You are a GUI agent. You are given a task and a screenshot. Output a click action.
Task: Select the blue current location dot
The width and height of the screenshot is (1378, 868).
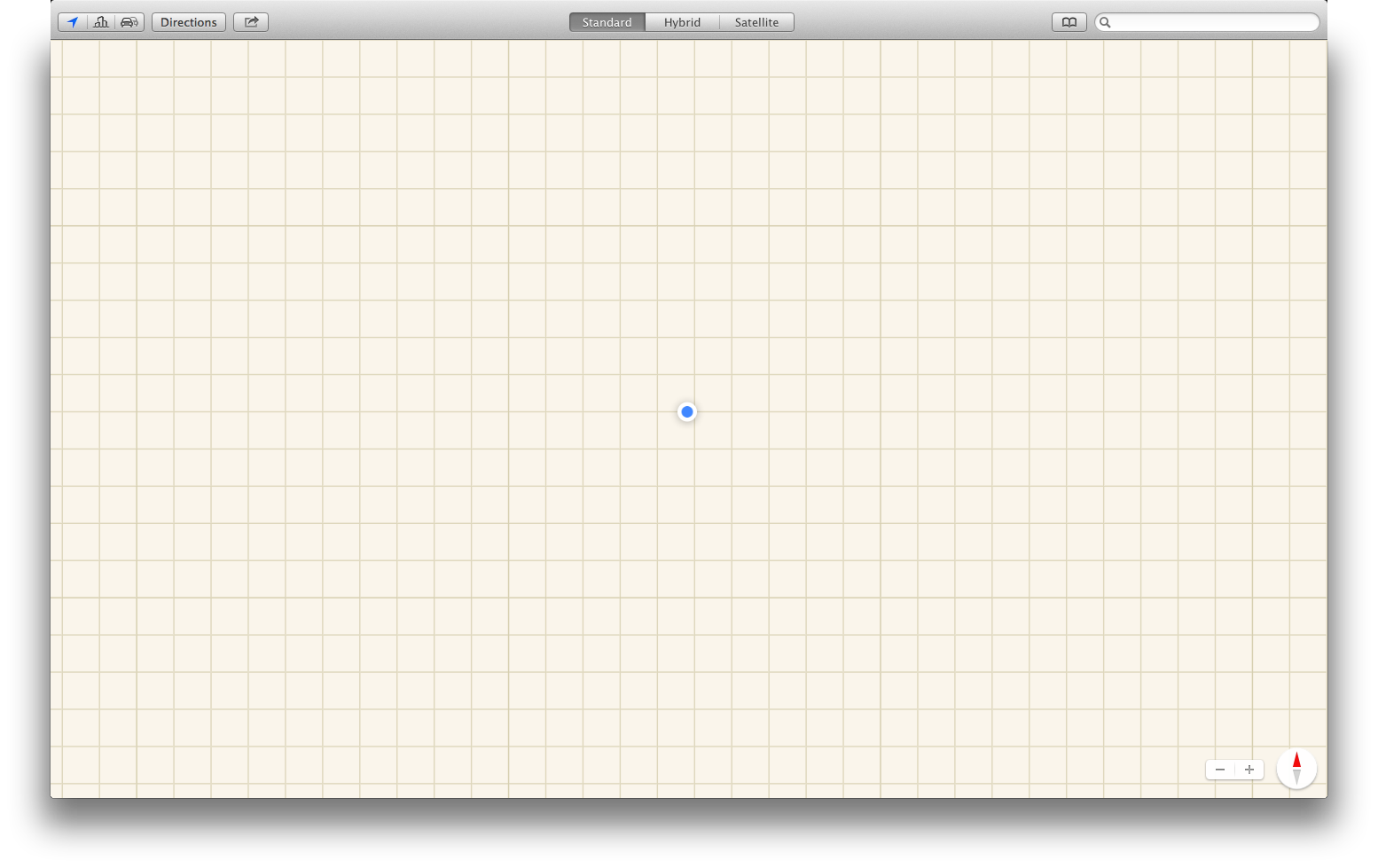(x=687, y=411)
